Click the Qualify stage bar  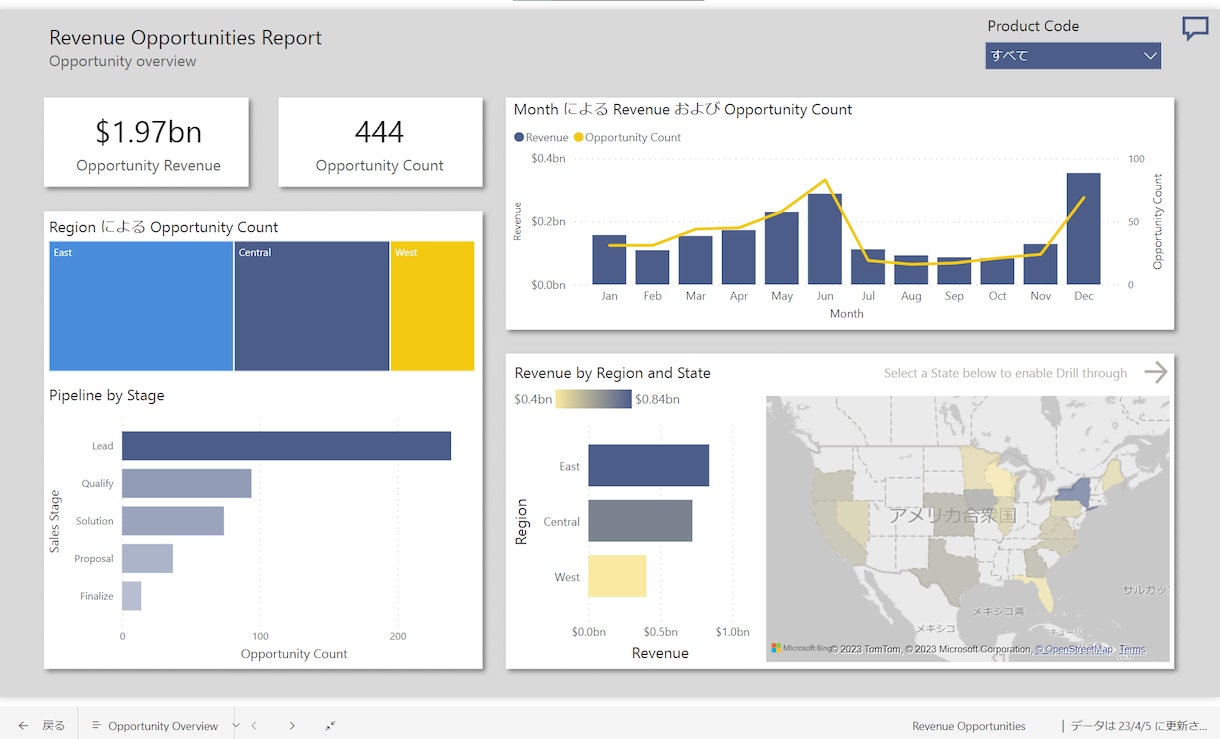(187, 484)
